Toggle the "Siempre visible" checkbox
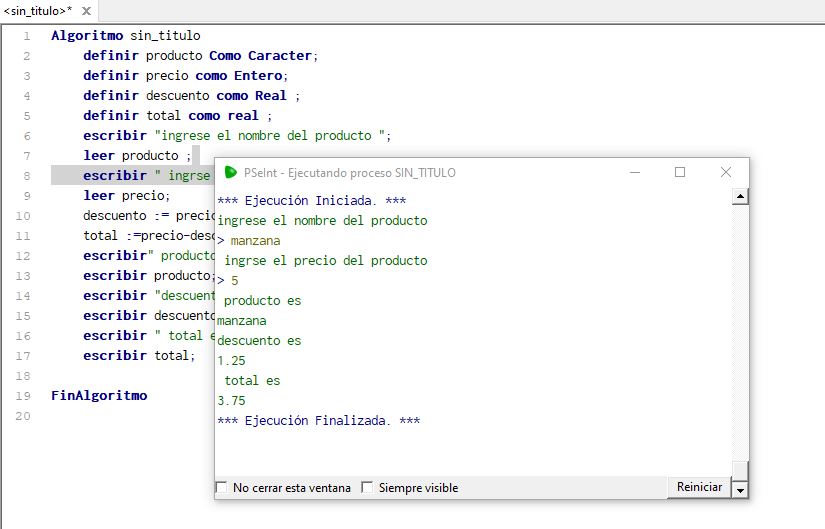This screenshot has width=825, height=529. (367, 488)
